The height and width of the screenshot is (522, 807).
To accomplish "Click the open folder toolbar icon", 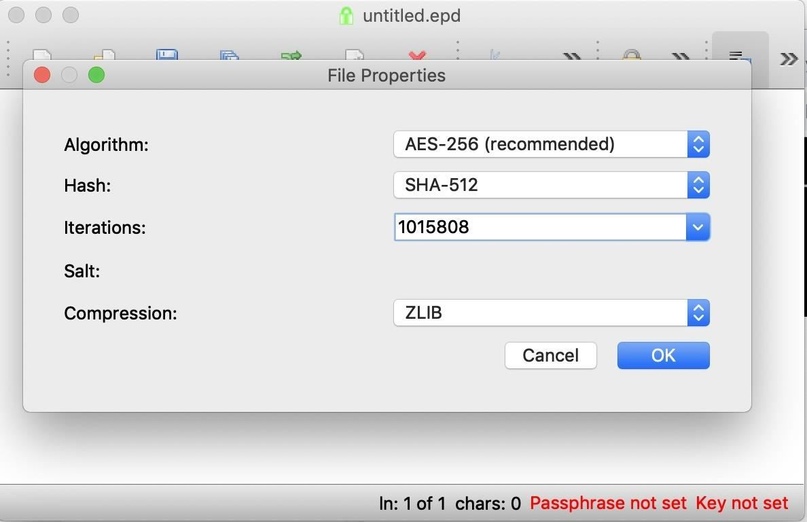I will pyautogui.click(x=105, y=55).
